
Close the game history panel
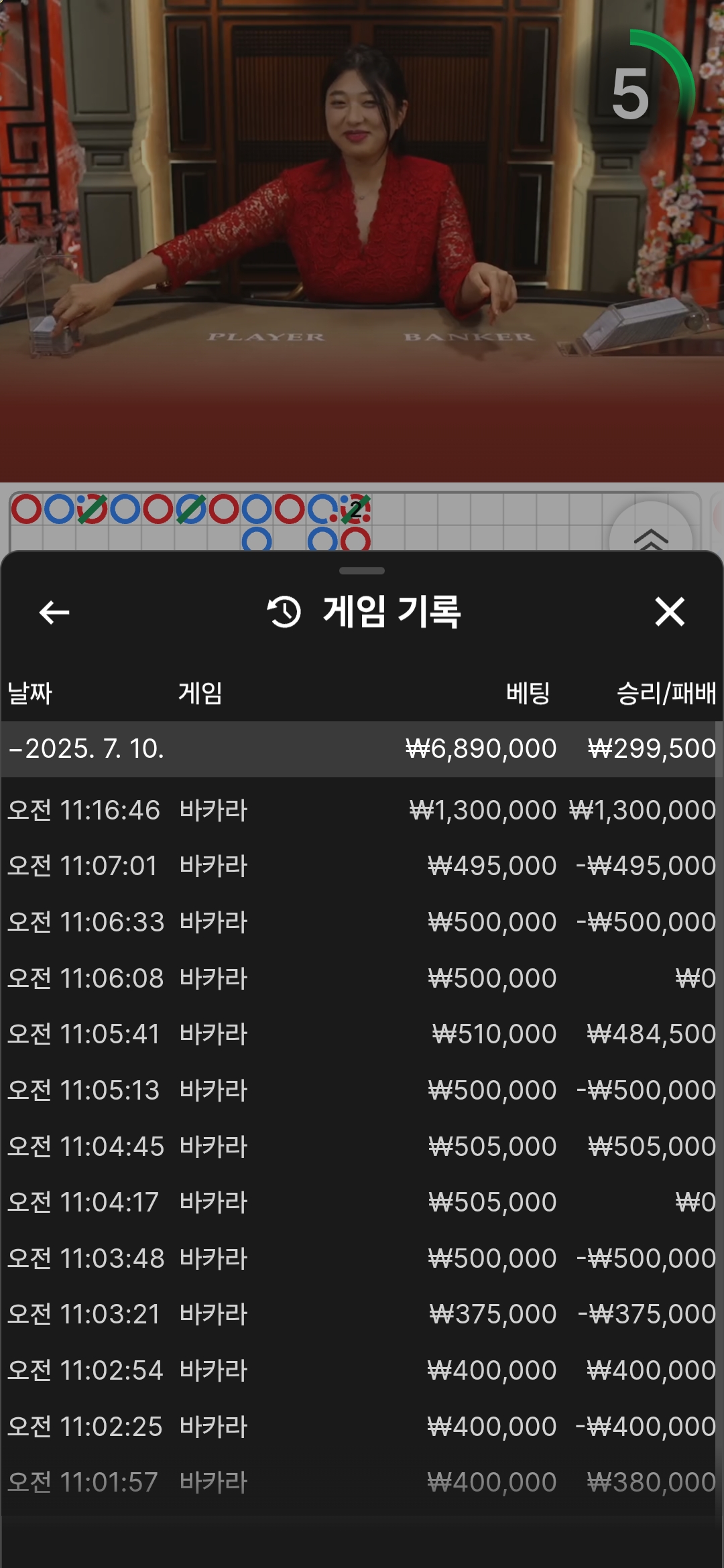coord(670,612)
